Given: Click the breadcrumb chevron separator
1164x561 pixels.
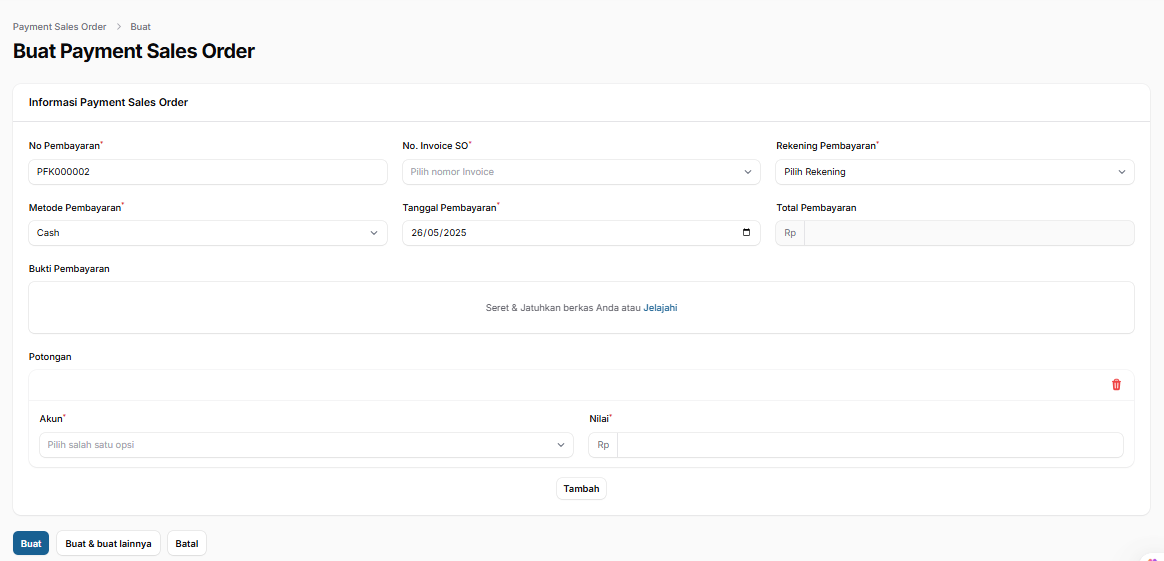Looking at the screenshot, I should (118, 27).
